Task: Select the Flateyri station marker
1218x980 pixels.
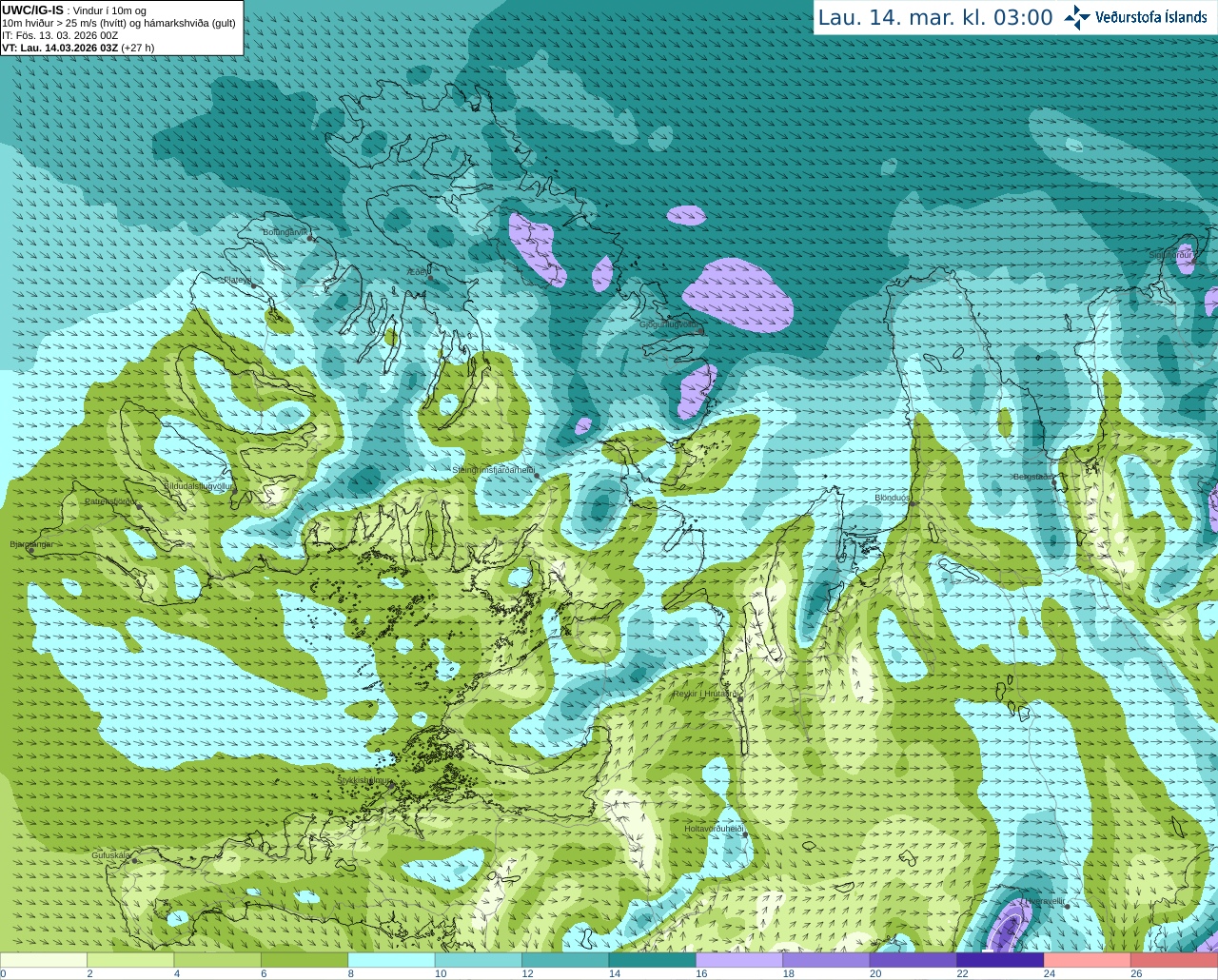Action: pos(253,285)
